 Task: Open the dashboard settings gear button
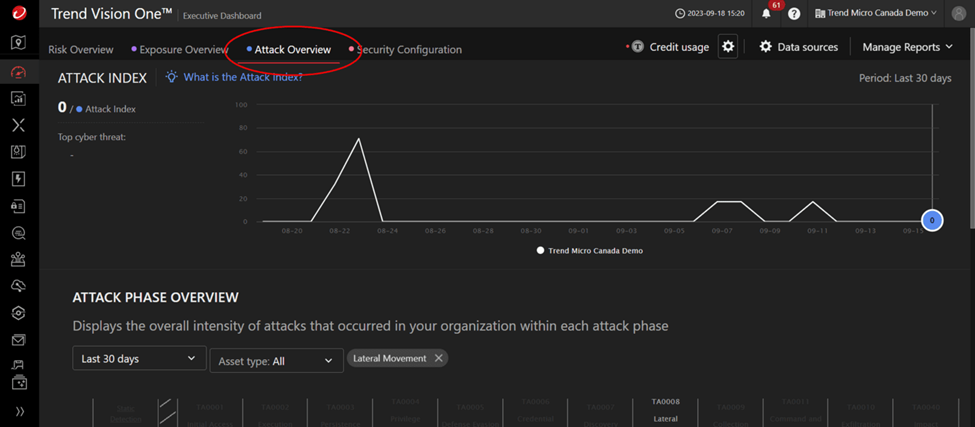click(728, 47)
